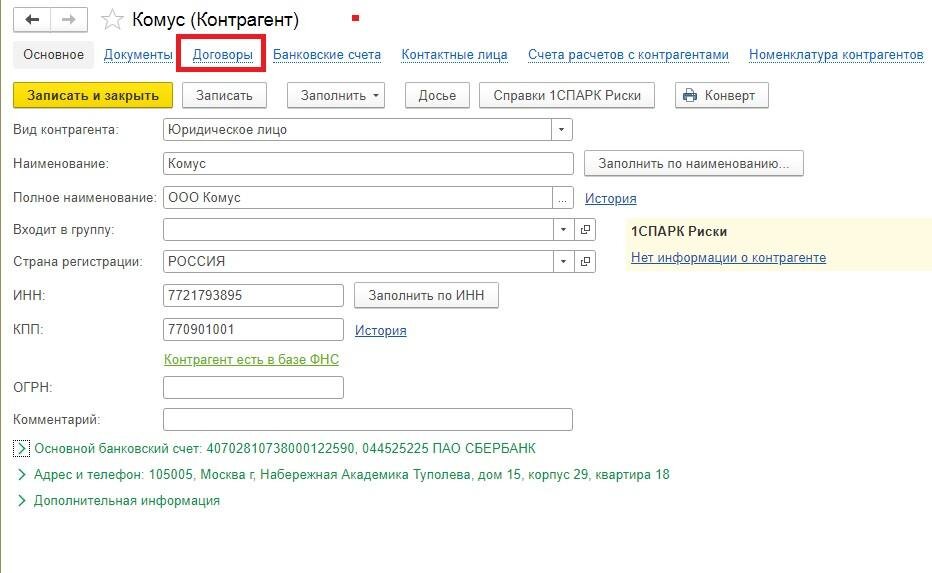Screen dimensions: 932x573
Task: Open История link next to КПП
Action: [x=380, y=330]
